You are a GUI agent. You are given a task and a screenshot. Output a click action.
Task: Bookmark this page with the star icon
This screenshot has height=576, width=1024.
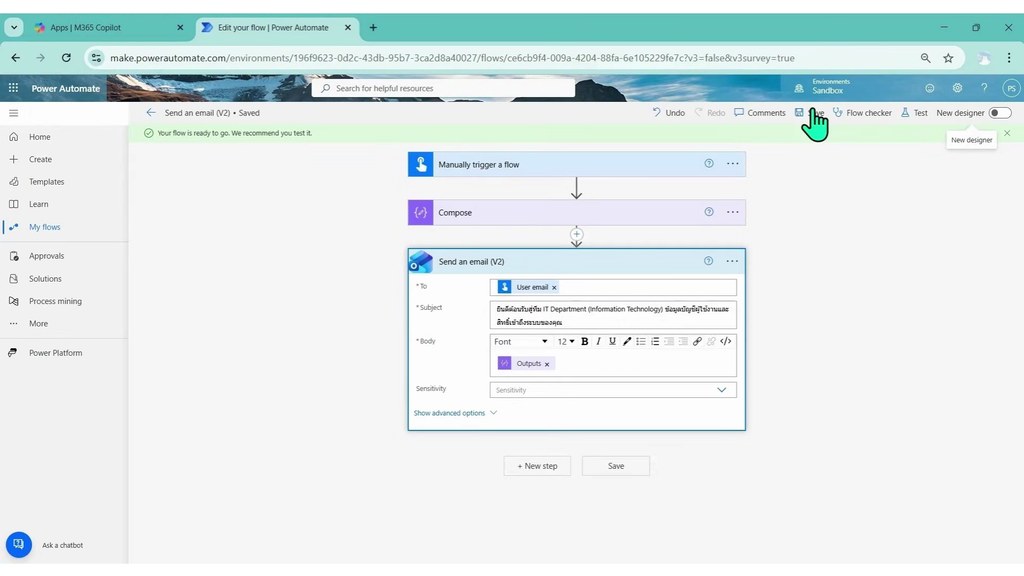[948, 58]
